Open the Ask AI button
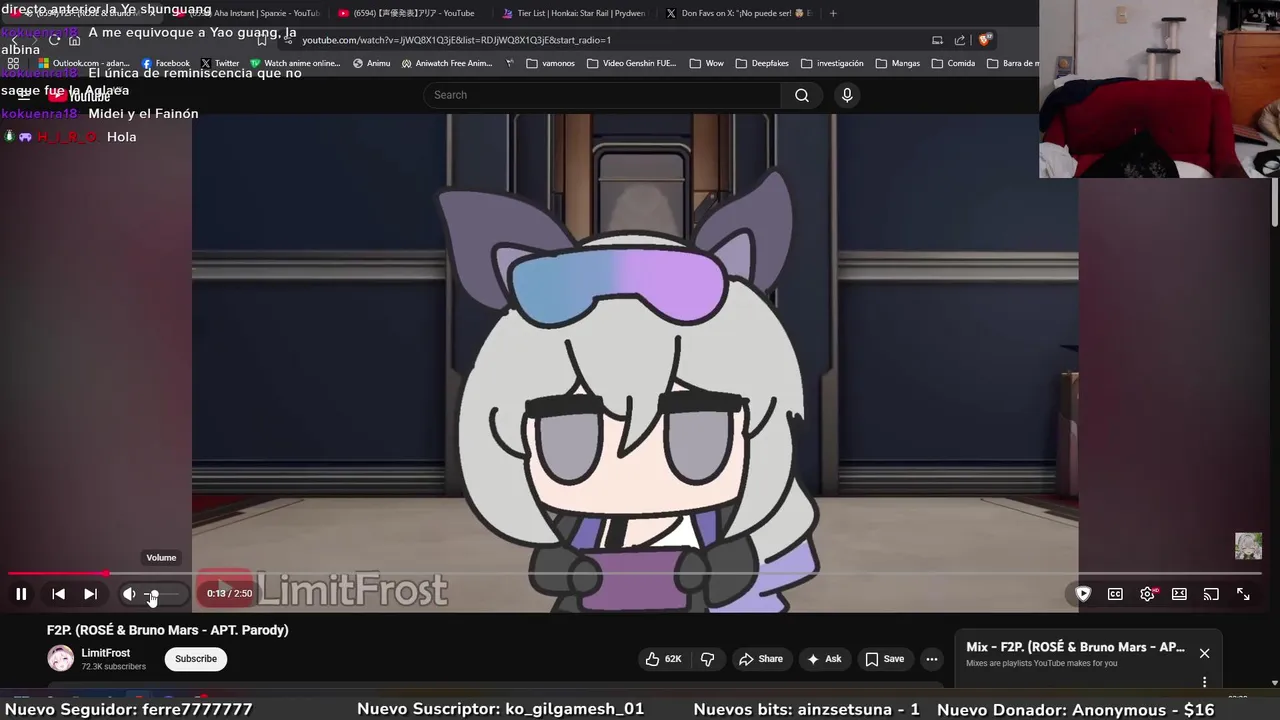The image size is (1280, 720). [824, 659]
